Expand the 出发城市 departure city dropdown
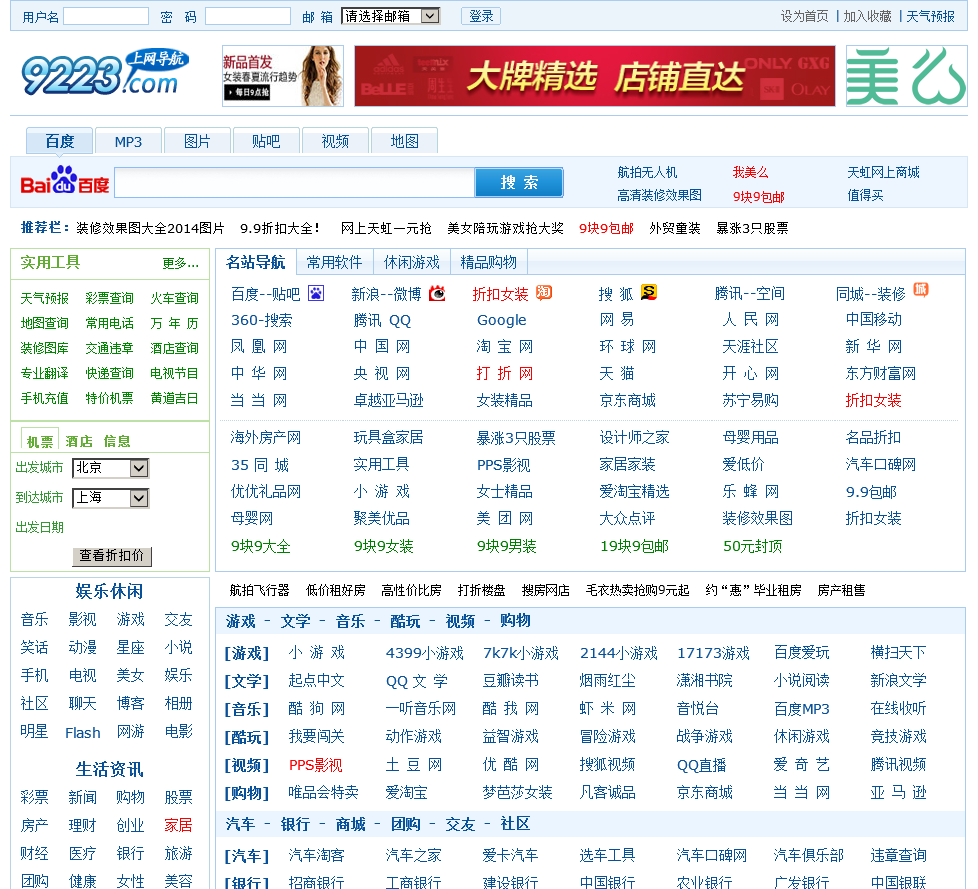This screenshot has width=978, height=889. point(111,468)
